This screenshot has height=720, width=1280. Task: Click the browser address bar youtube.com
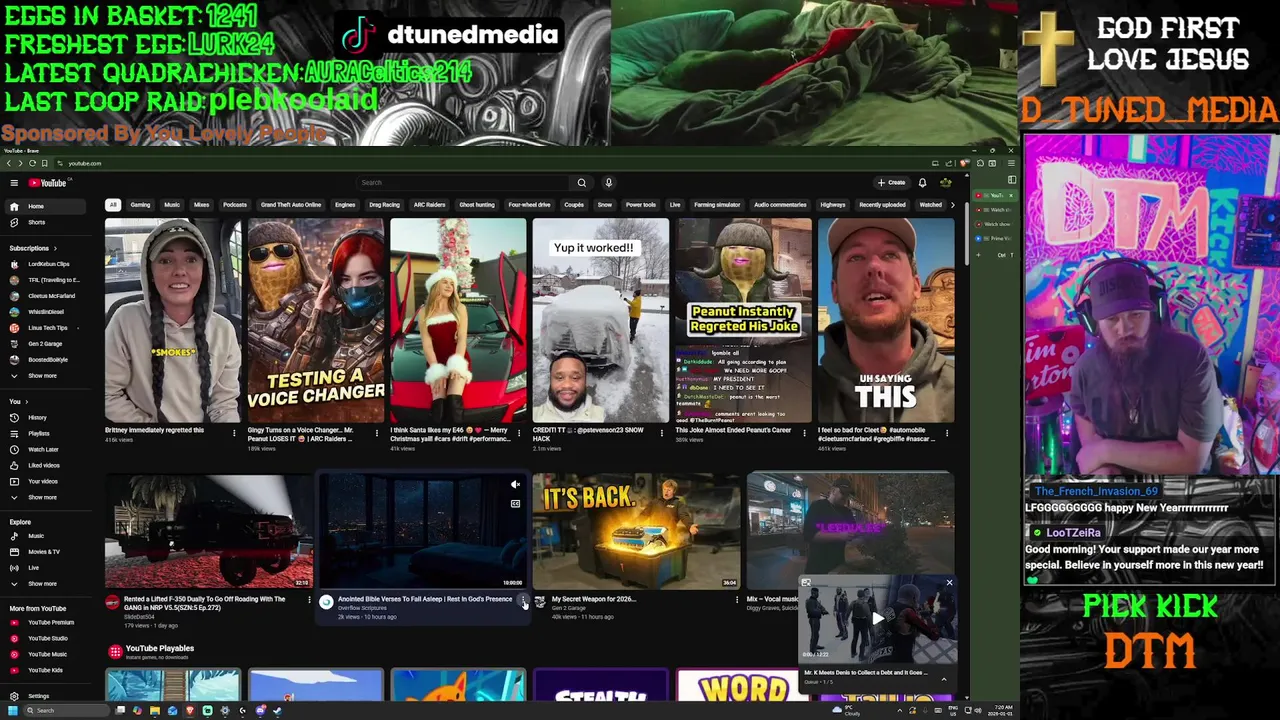coord(85,163)
